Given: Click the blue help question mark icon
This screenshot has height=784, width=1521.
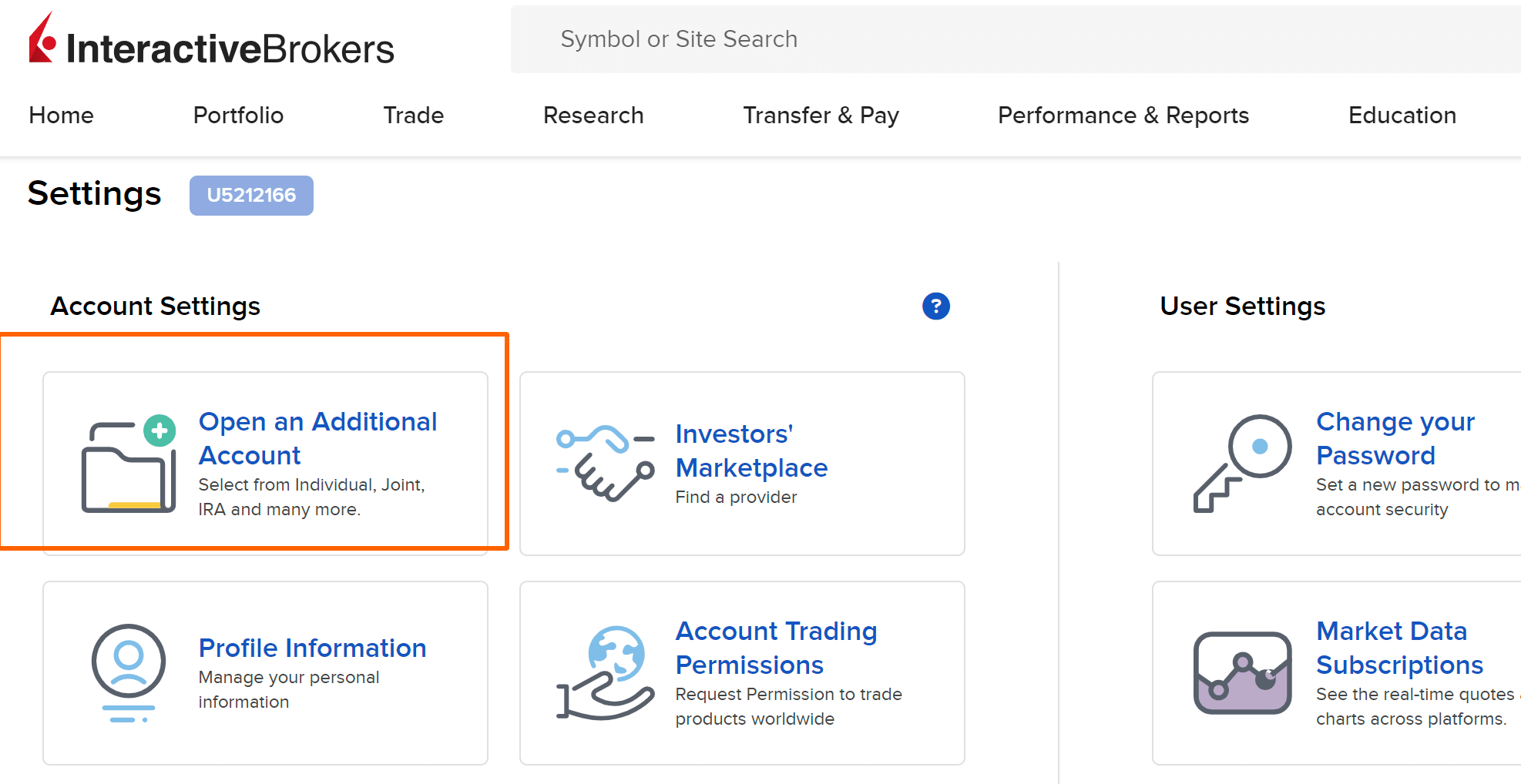Looking at the screenshot, I should tap(935, 307).
